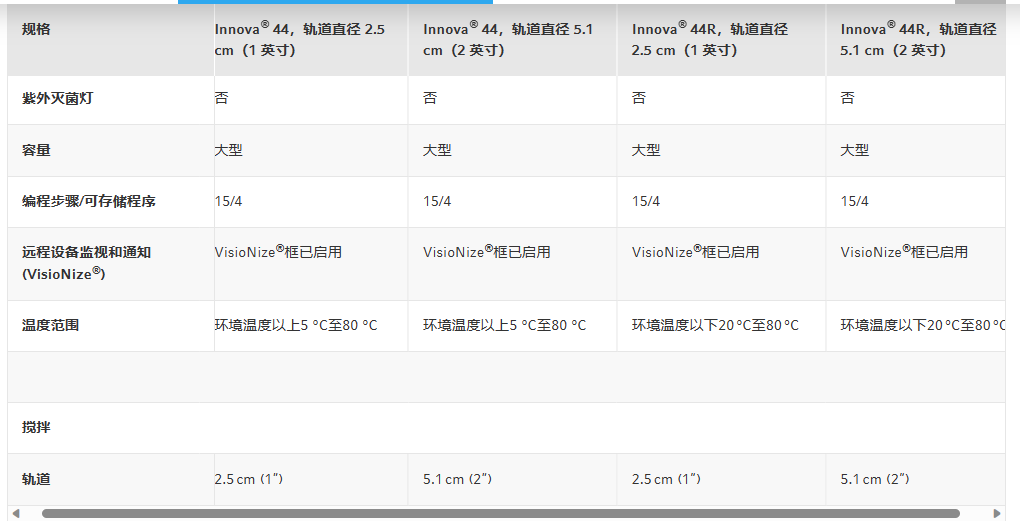
Task: Select the 规格 header cell
Action: point(111,40)
